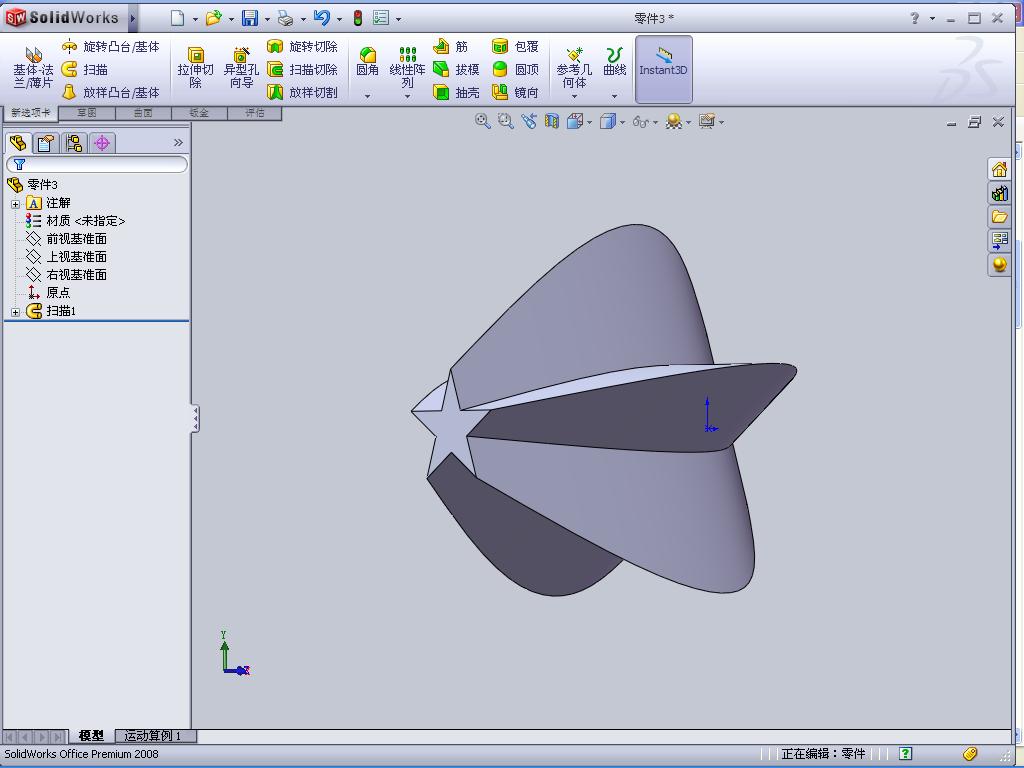1024x768 pixels.
Task: Open the 曲线 curves tool
Action: coord(615,62)
